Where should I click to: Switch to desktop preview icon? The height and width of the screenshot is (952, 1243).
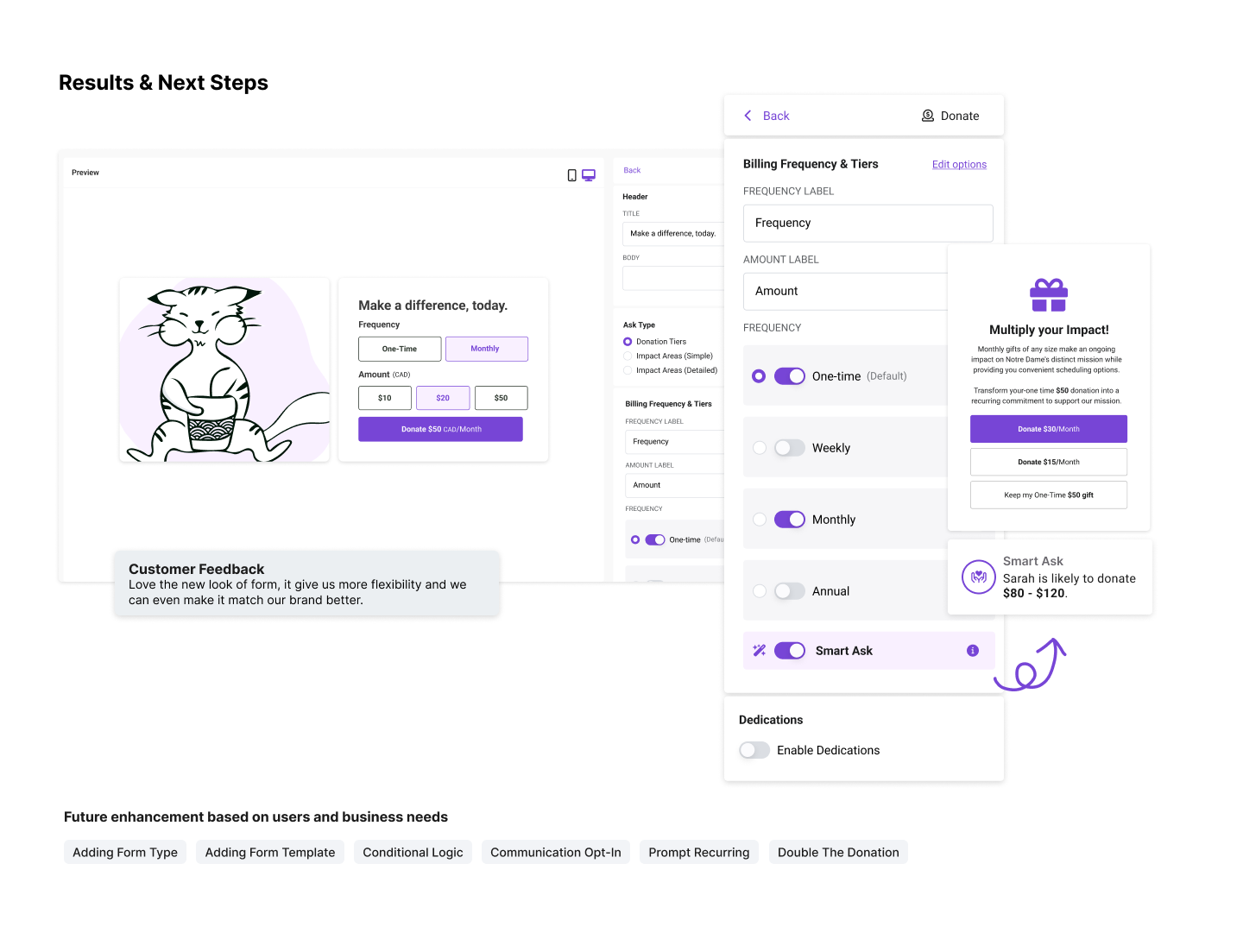tap(589, 175)
